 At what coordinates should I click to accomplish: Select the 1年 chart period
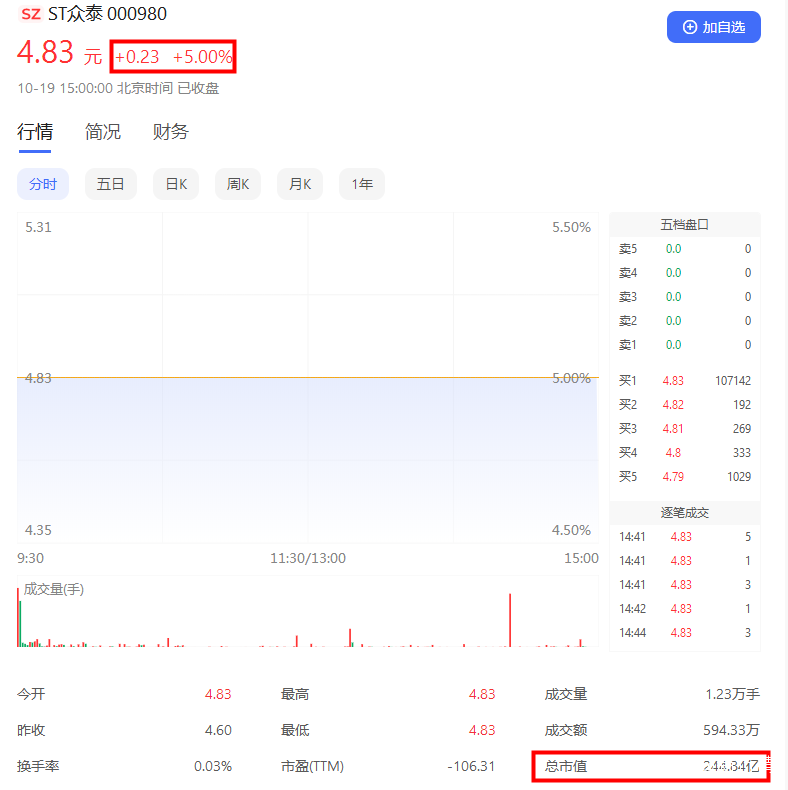(362, 184)
